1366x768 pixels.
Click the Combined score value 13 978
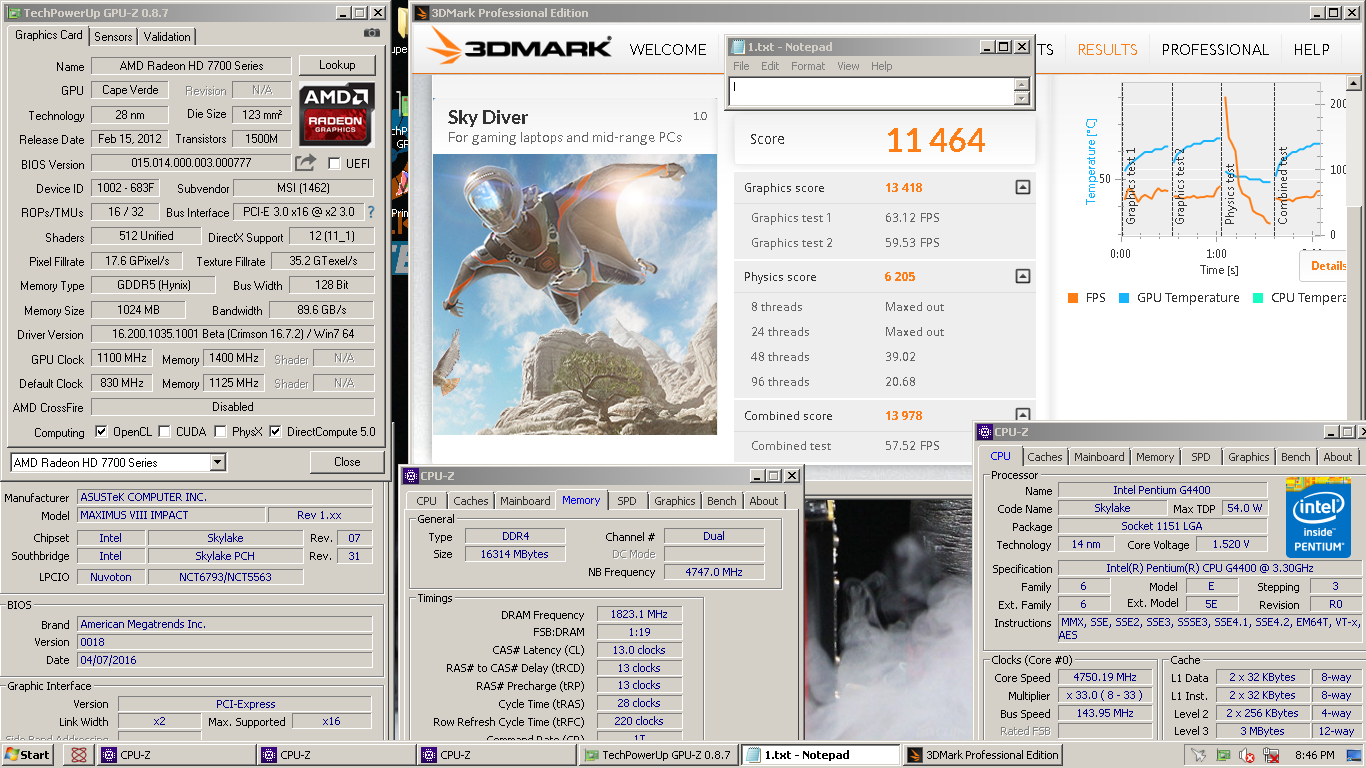tap(904, 415)
